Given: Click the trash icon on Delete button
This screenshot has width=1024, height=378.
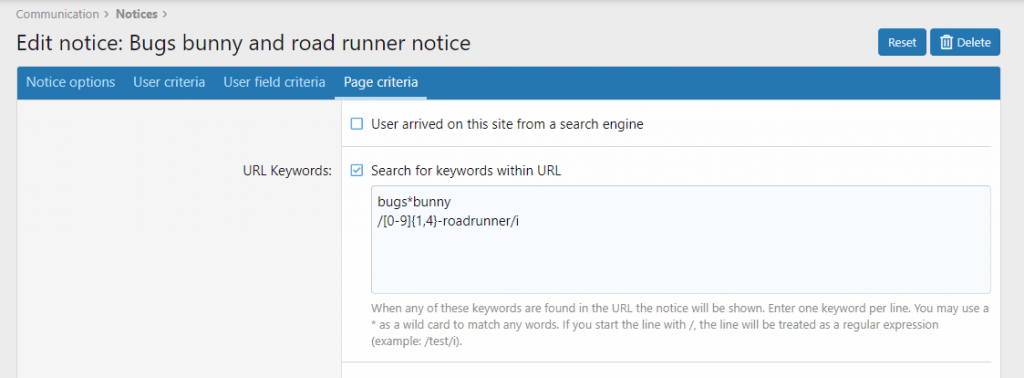Looking at the screenshot, I should point(946,42).
